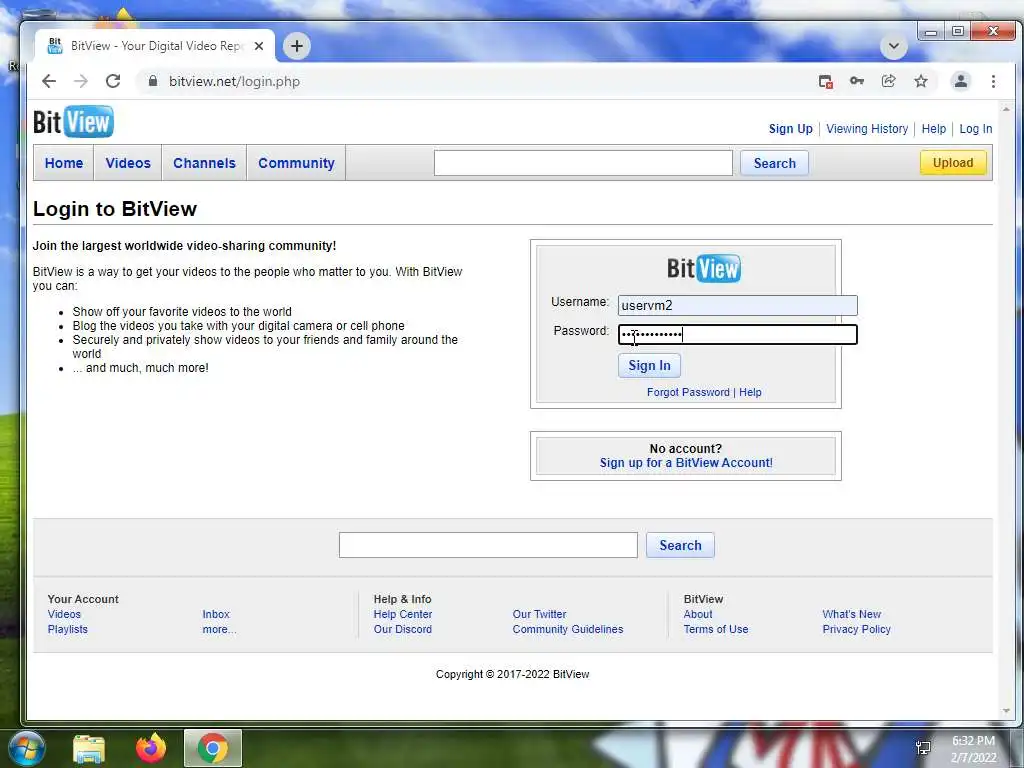
Task: Click the Forgot Password link
Action: tap(688, 392)
